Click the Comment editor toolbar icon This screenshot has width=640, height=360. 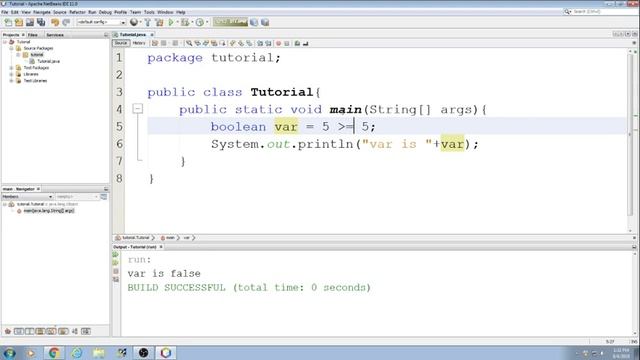(x=297, y=43)
